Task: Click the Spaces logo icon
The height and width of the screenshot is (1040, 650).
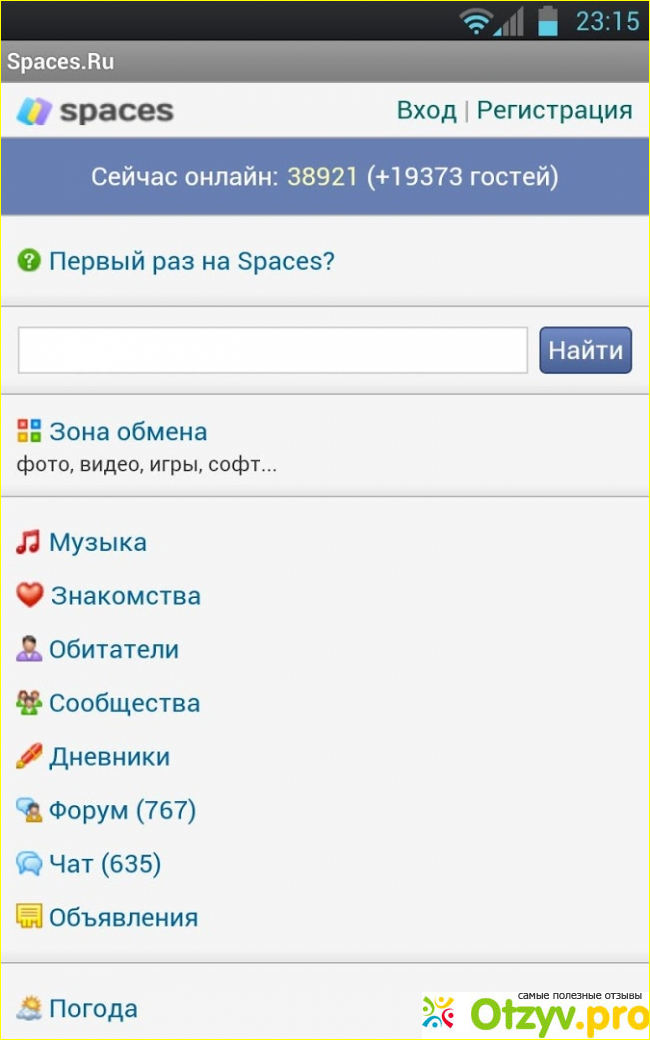Action: 35,111
